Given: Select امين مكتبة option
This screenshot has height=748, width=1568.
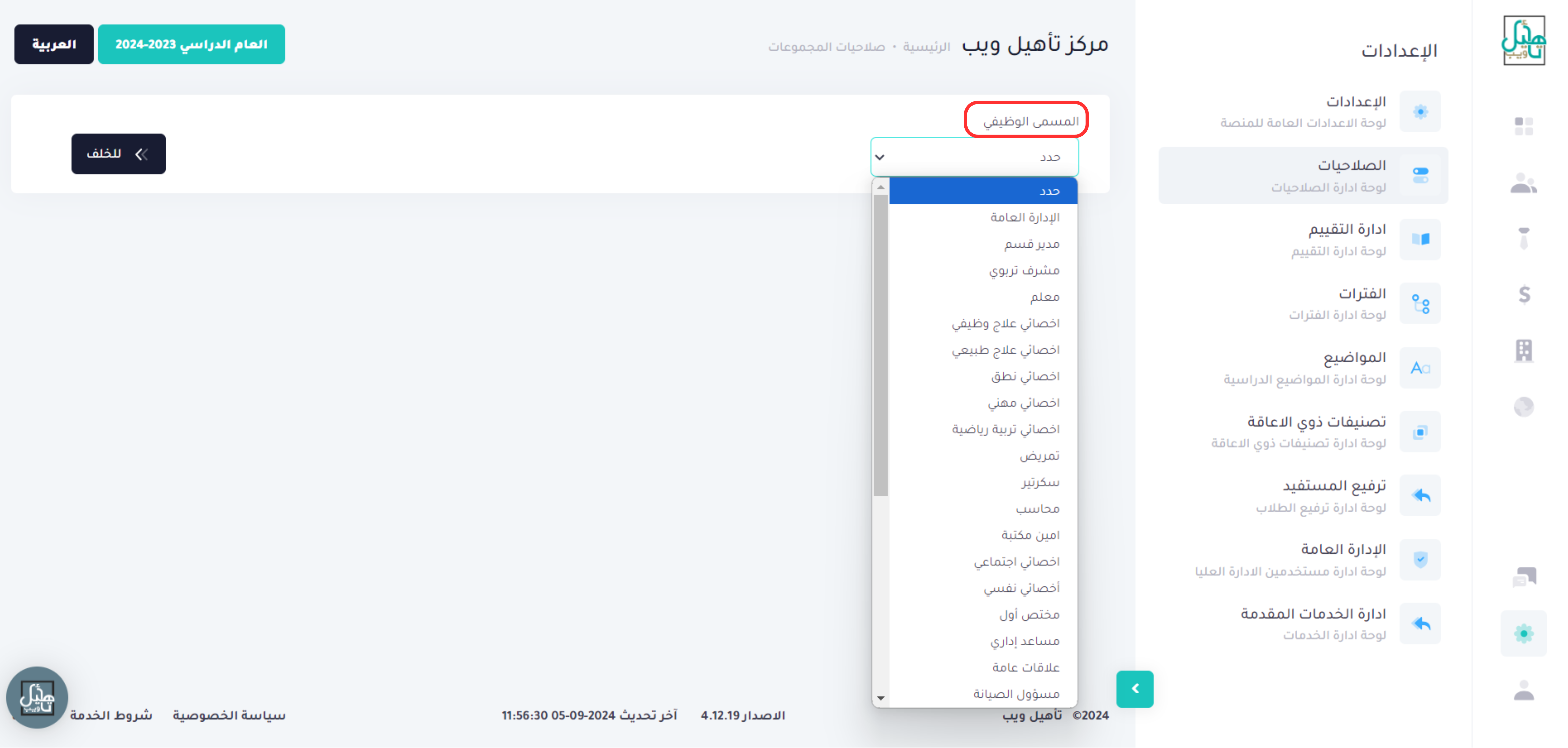Looking at the screenshot, I should [x=983, y=535].
